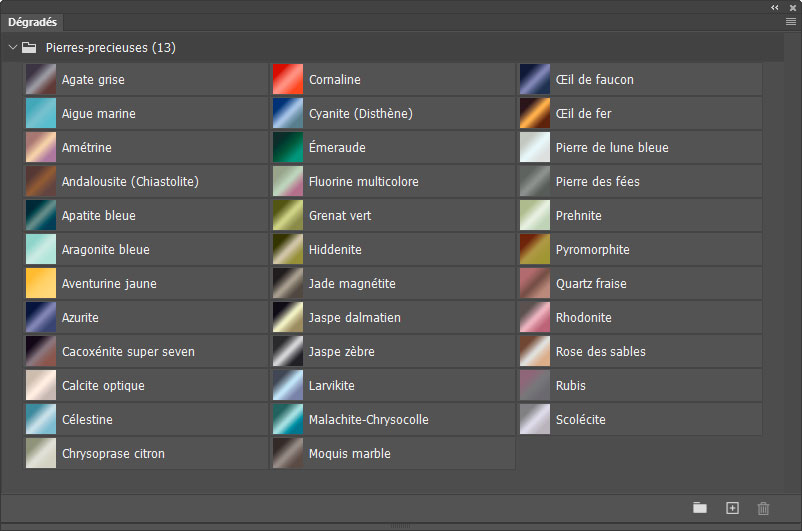
Task: Collapse the Pierres-precieuses group chevron
Action: (12, 47)
